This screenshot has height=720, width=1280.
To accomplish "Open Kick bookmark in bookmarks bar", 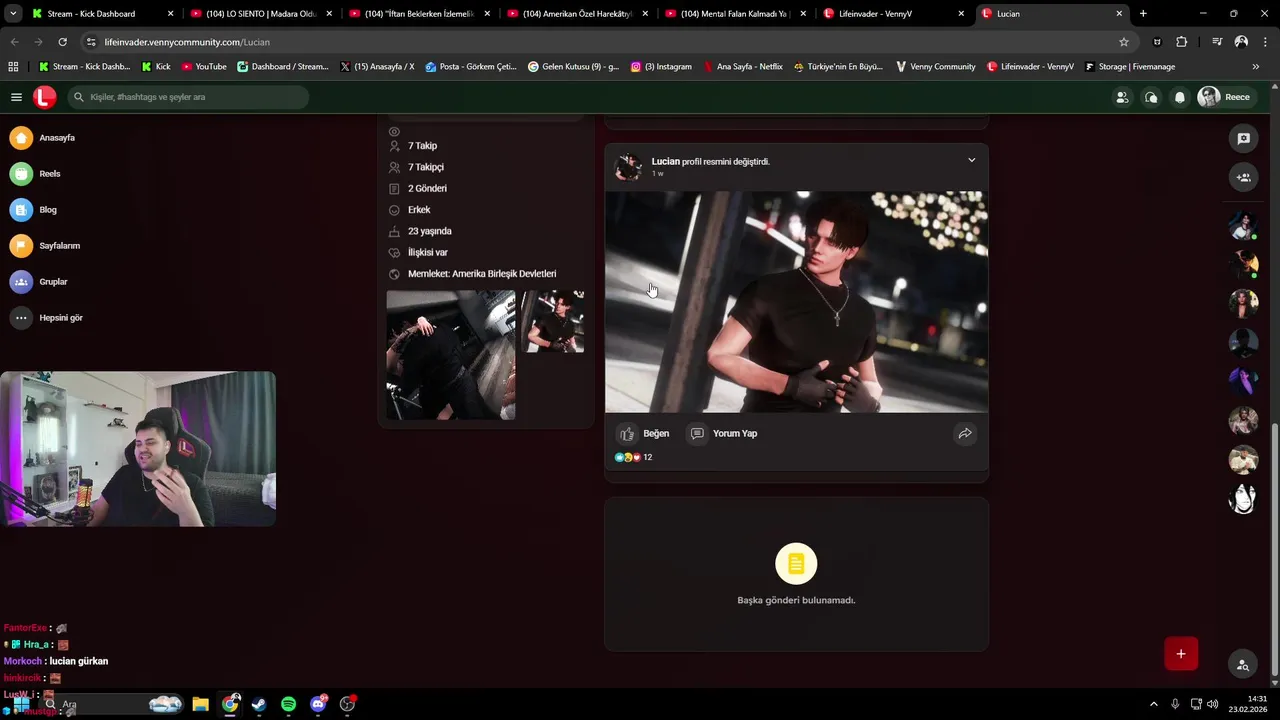I will click(x=156, y=67).
